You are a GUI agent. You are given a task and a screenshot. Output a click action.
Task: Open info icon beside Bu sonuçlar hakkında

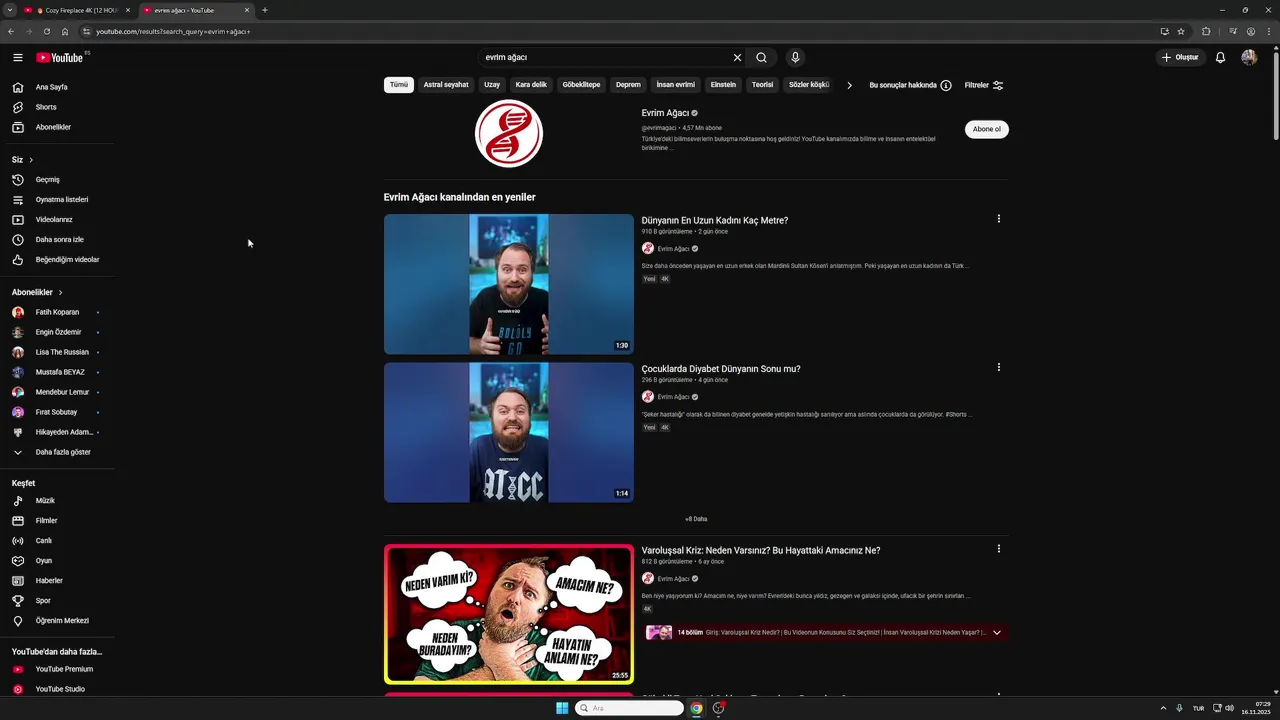pyautogui.click(x=946, y=85)
